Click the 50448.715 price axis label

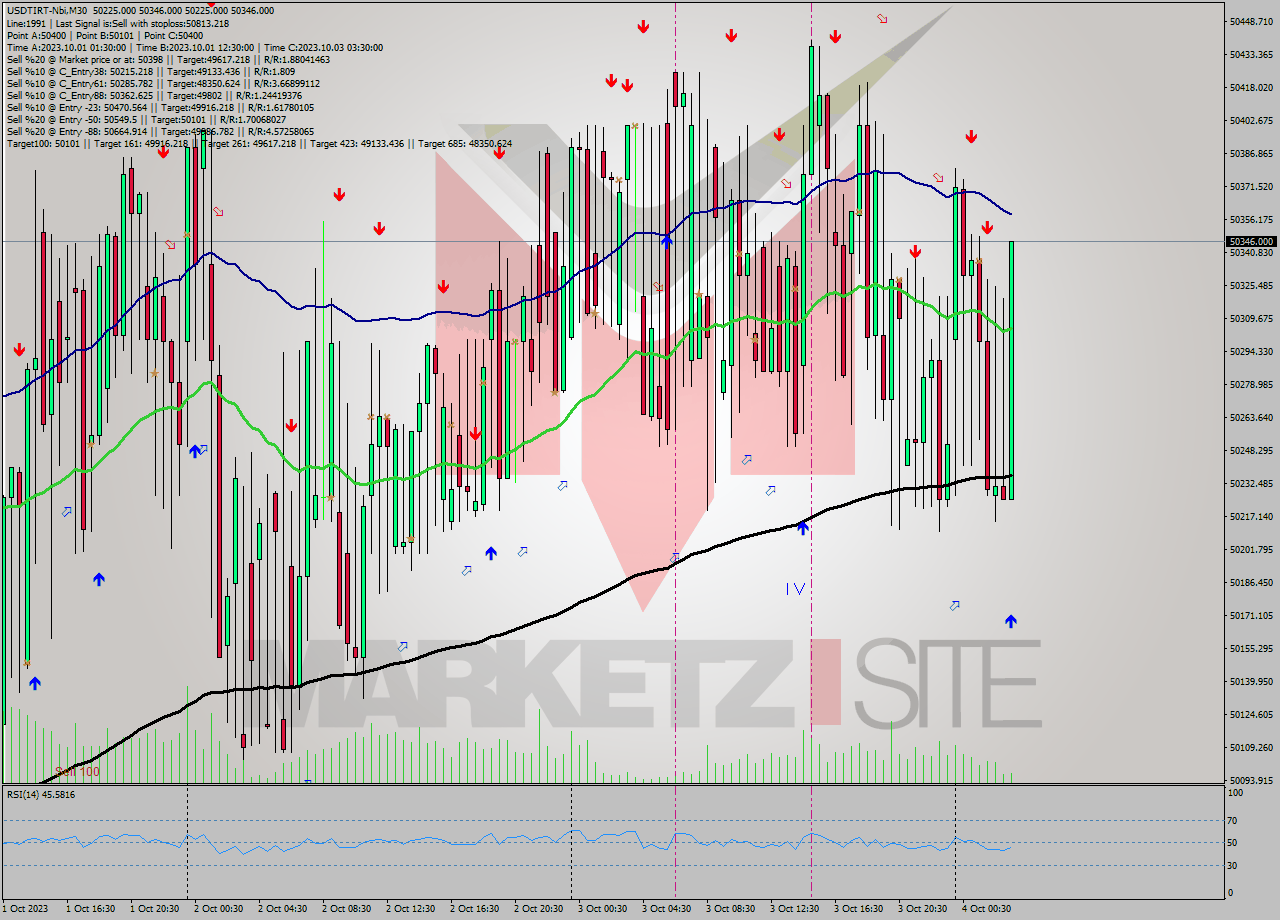pyautogui.click(x=1250, y=21)
